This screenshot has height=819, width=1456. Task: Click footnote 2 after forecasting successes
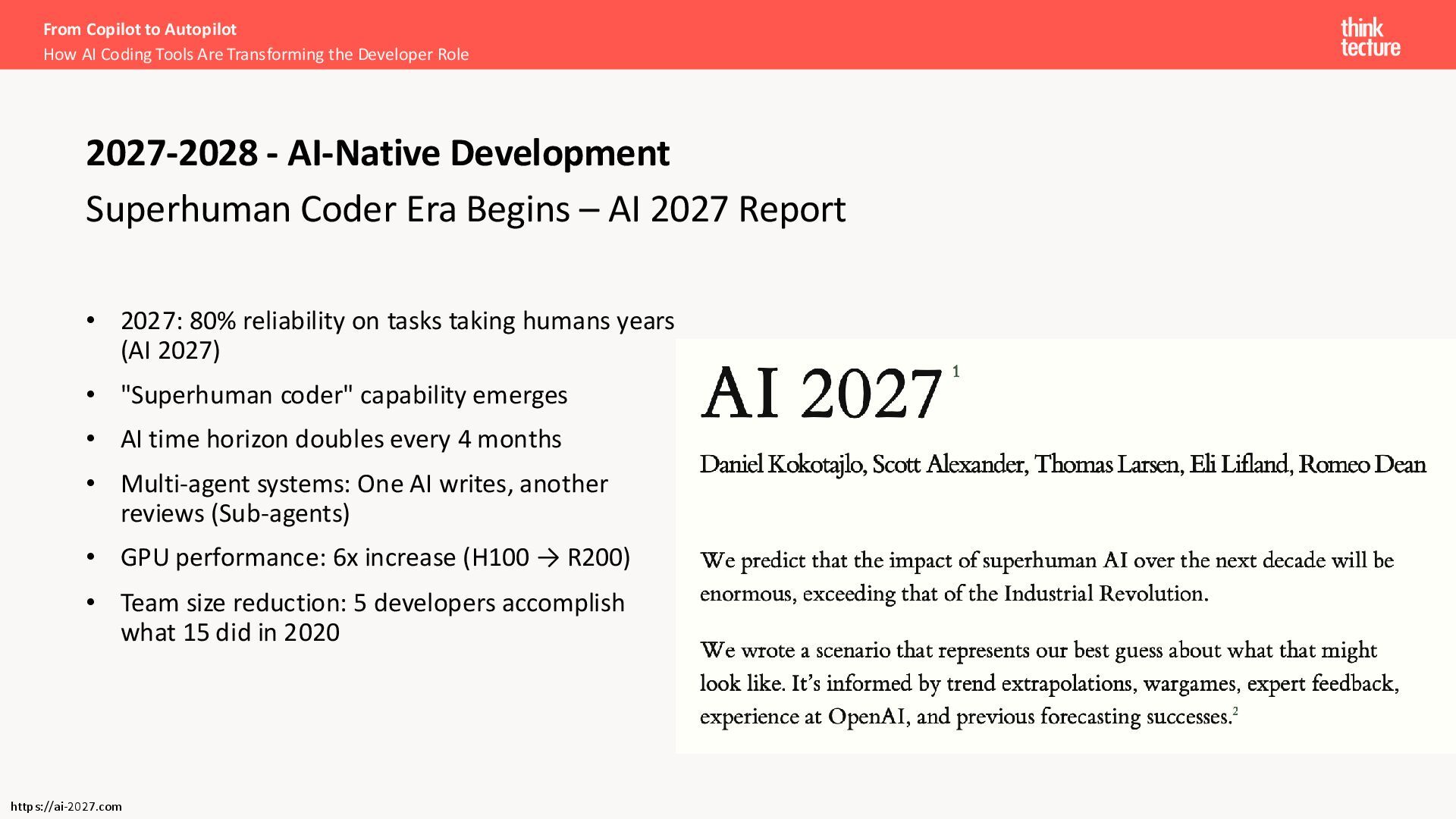pos(1235,711)
